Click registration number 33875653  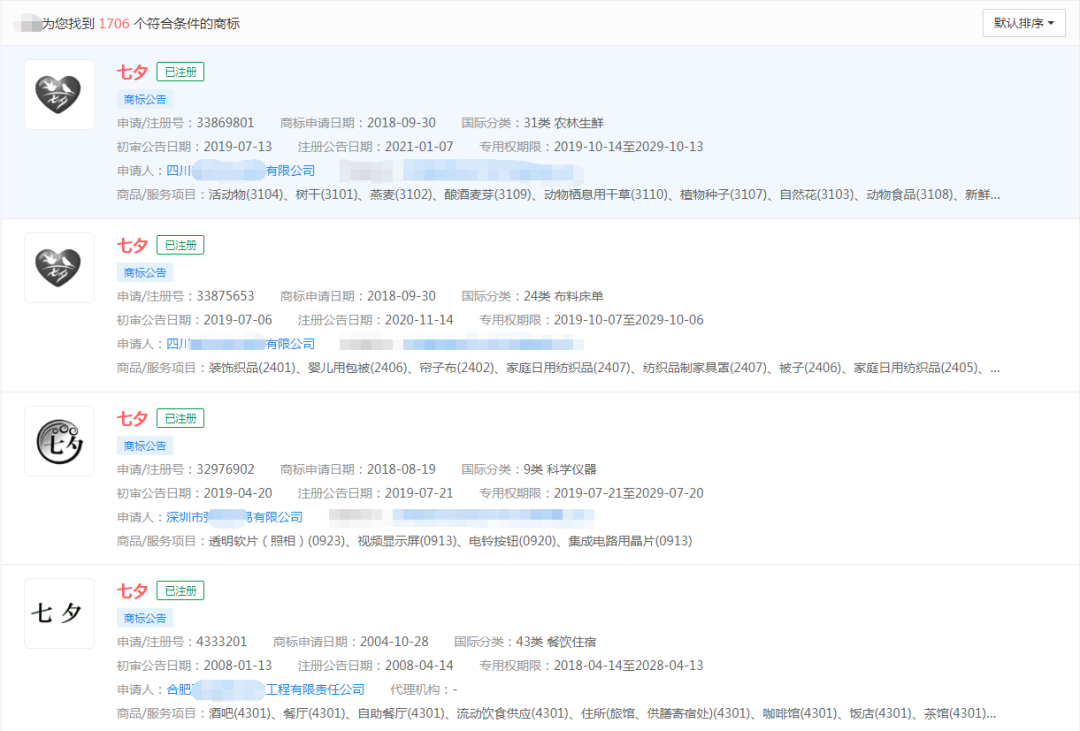225,296
